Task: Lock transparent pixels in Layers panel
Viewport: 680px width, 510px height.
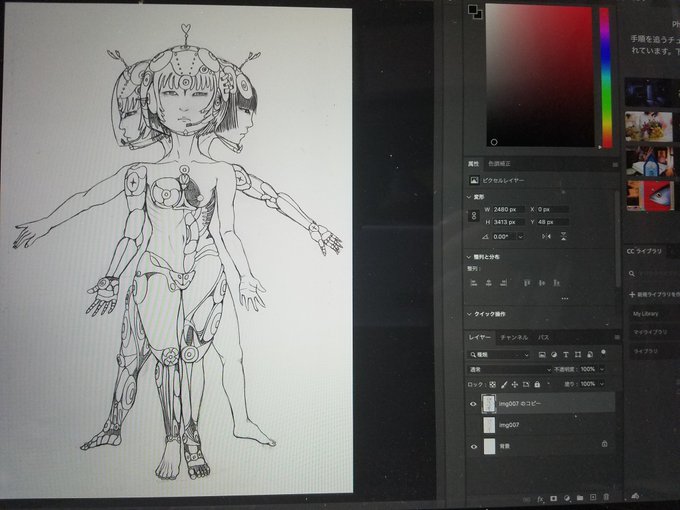Action: pos(493,384)
